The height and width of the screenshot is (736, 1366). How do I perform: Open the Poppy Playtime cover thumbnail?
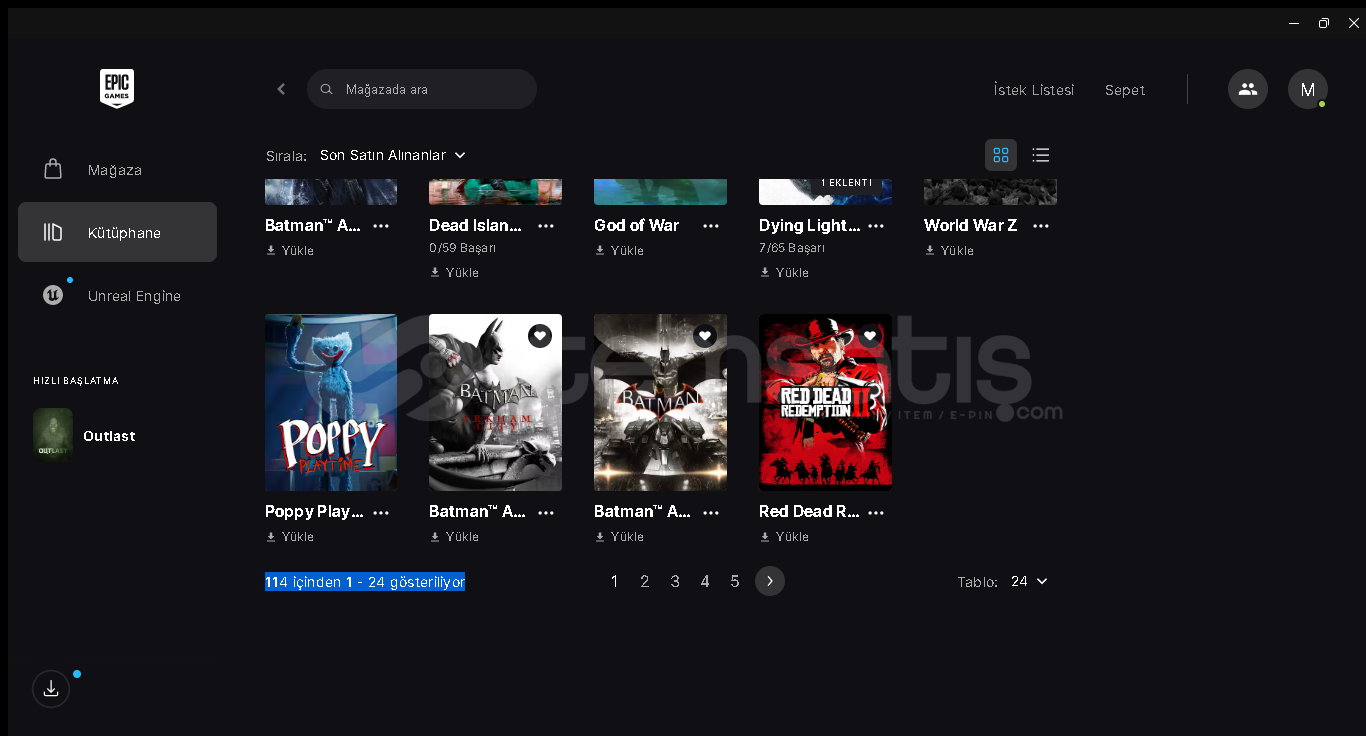tap(331, 402)
